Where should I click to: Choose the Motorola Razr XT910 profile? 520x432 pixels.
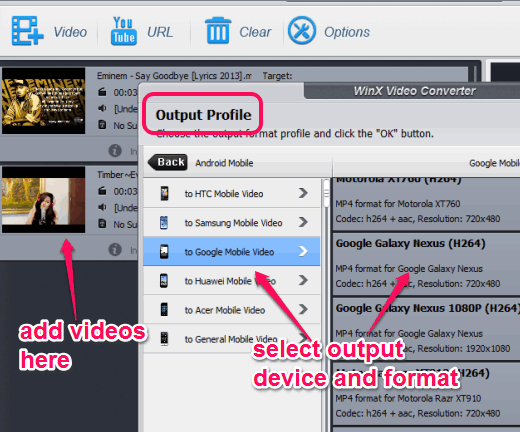coord(426,394)
